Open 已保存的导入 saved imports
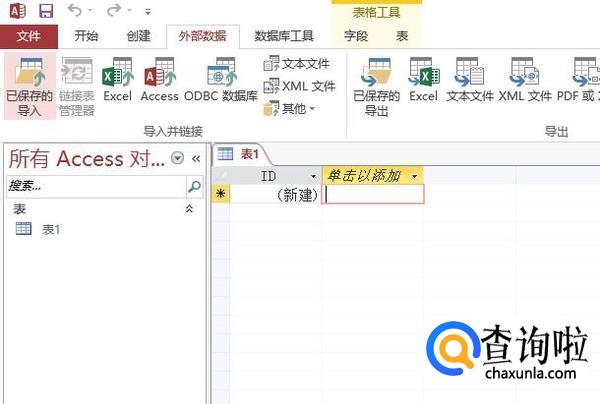This screenshot has width=600, height=404. 30,86
